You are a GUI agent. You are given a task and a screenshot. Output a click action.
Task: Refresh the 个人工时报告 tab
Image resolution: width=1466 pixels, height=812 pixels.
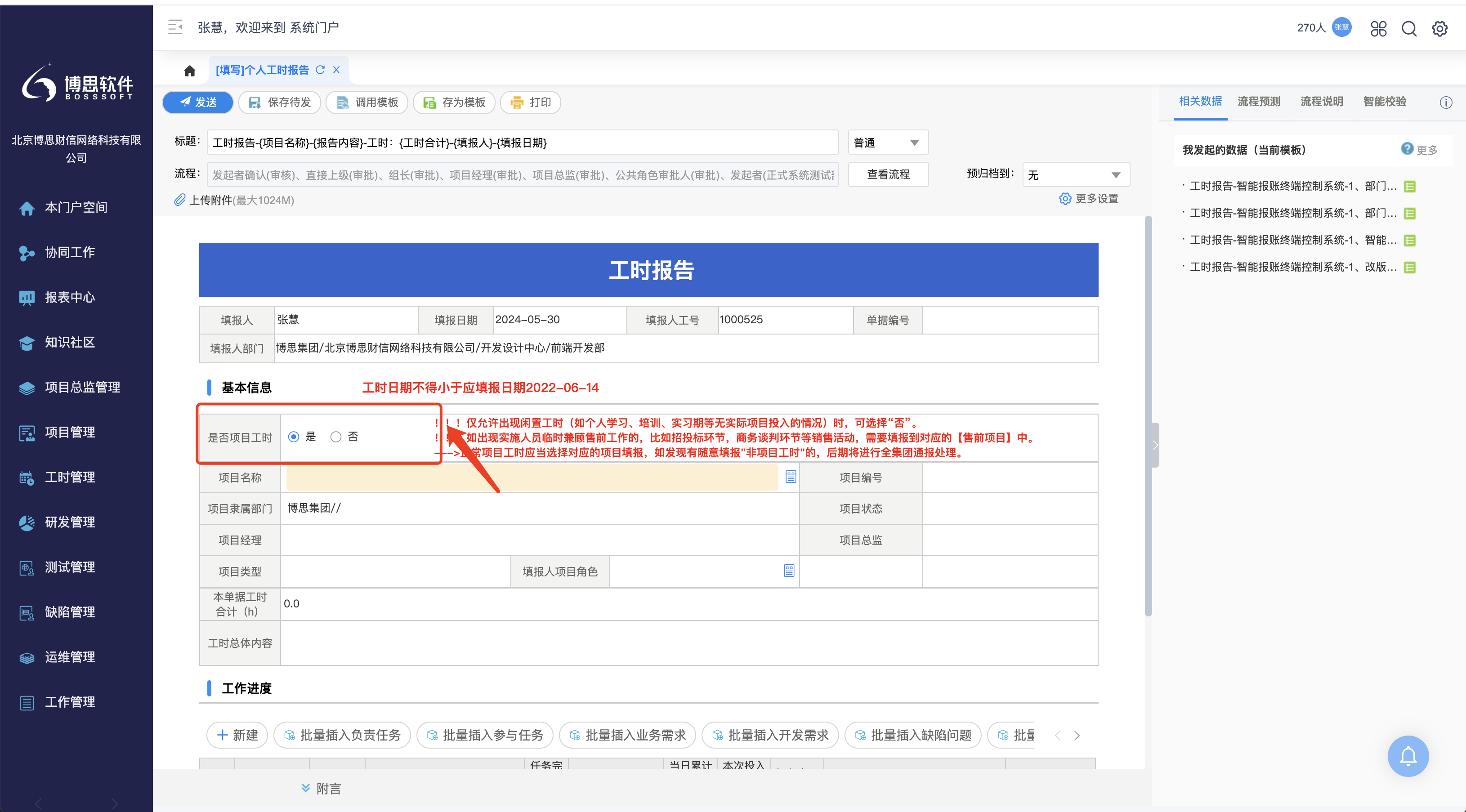[x=320, y=69]
